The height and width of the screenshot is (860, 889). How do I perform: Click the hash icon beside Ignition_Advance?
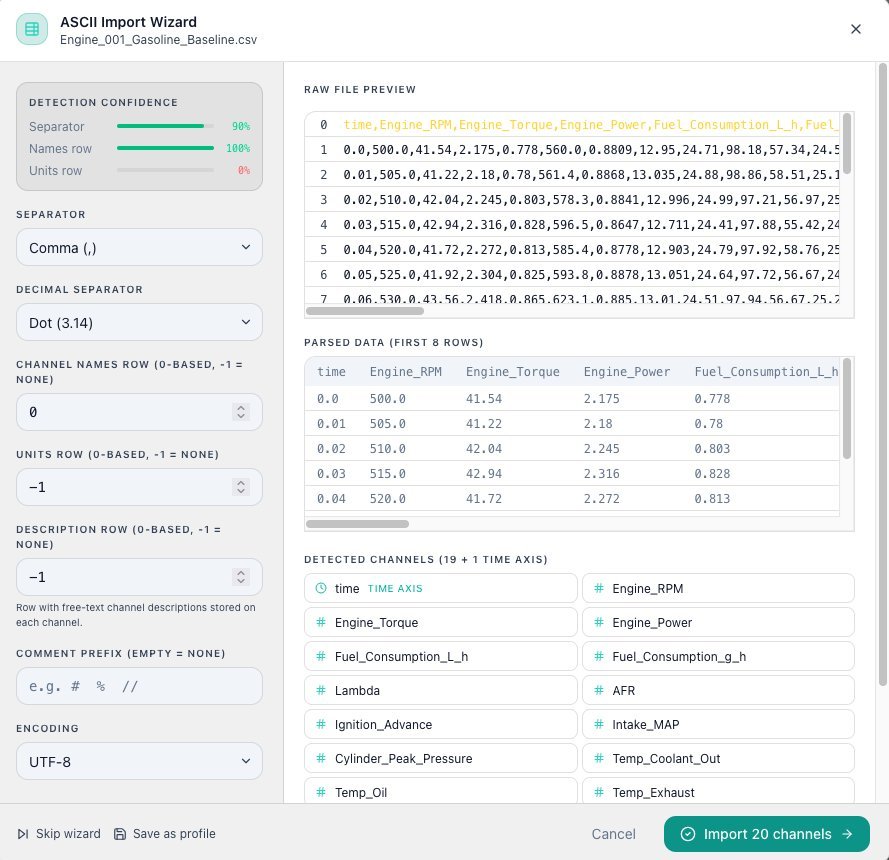click(x=321, y=725)
